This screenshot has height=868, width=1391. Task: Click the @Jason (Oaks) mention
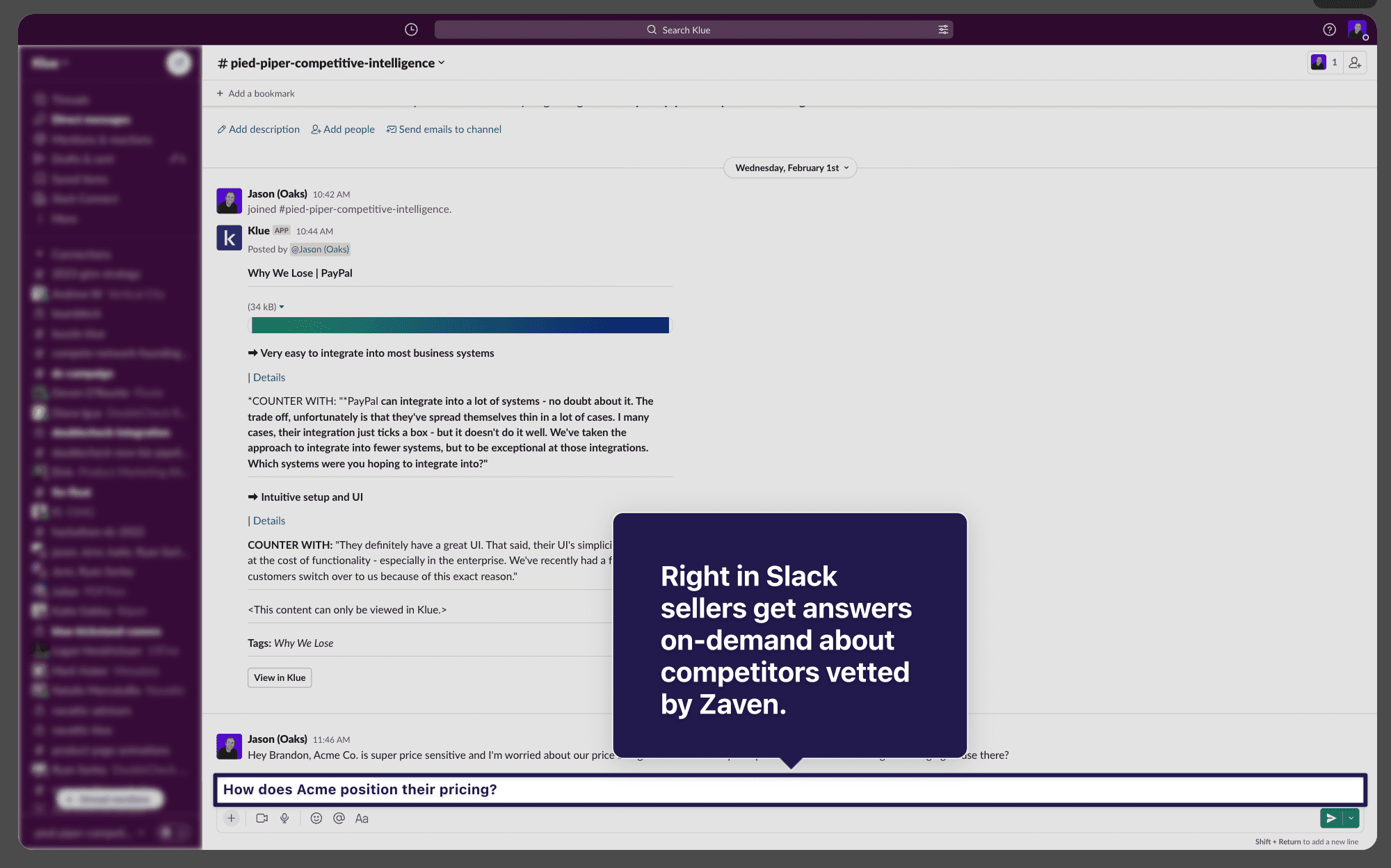point(320,249)
